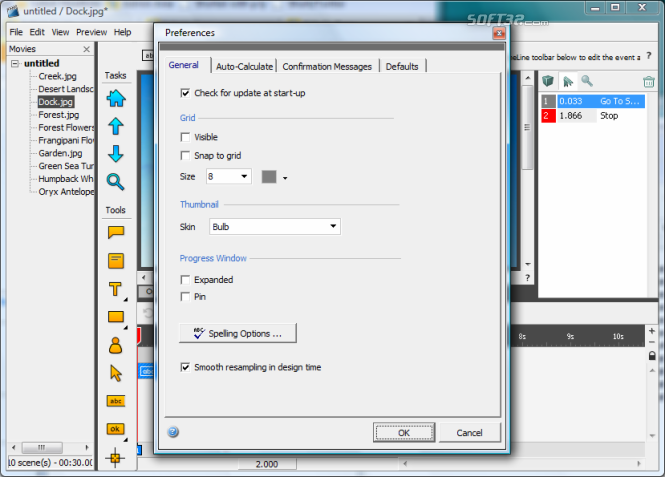The width and height of the screenshot is (665, 477).
Task: Select the orange note tool
Action: click(116, 261)
